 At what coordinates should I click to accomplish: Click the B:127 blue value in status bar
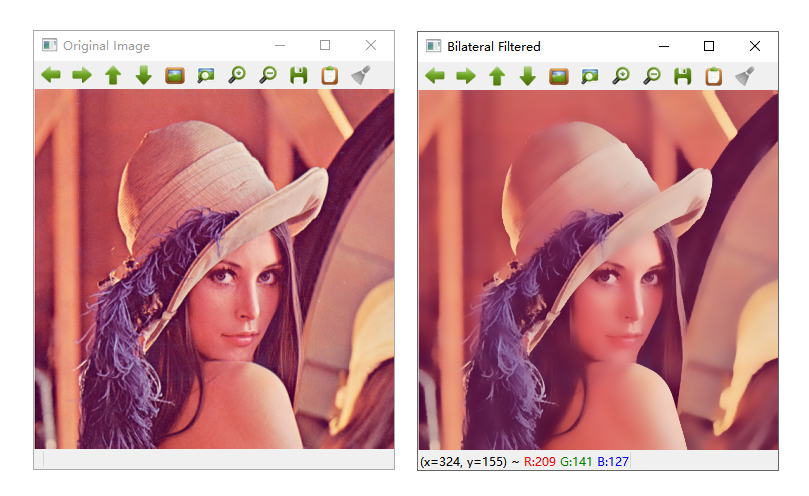(613, 461)
